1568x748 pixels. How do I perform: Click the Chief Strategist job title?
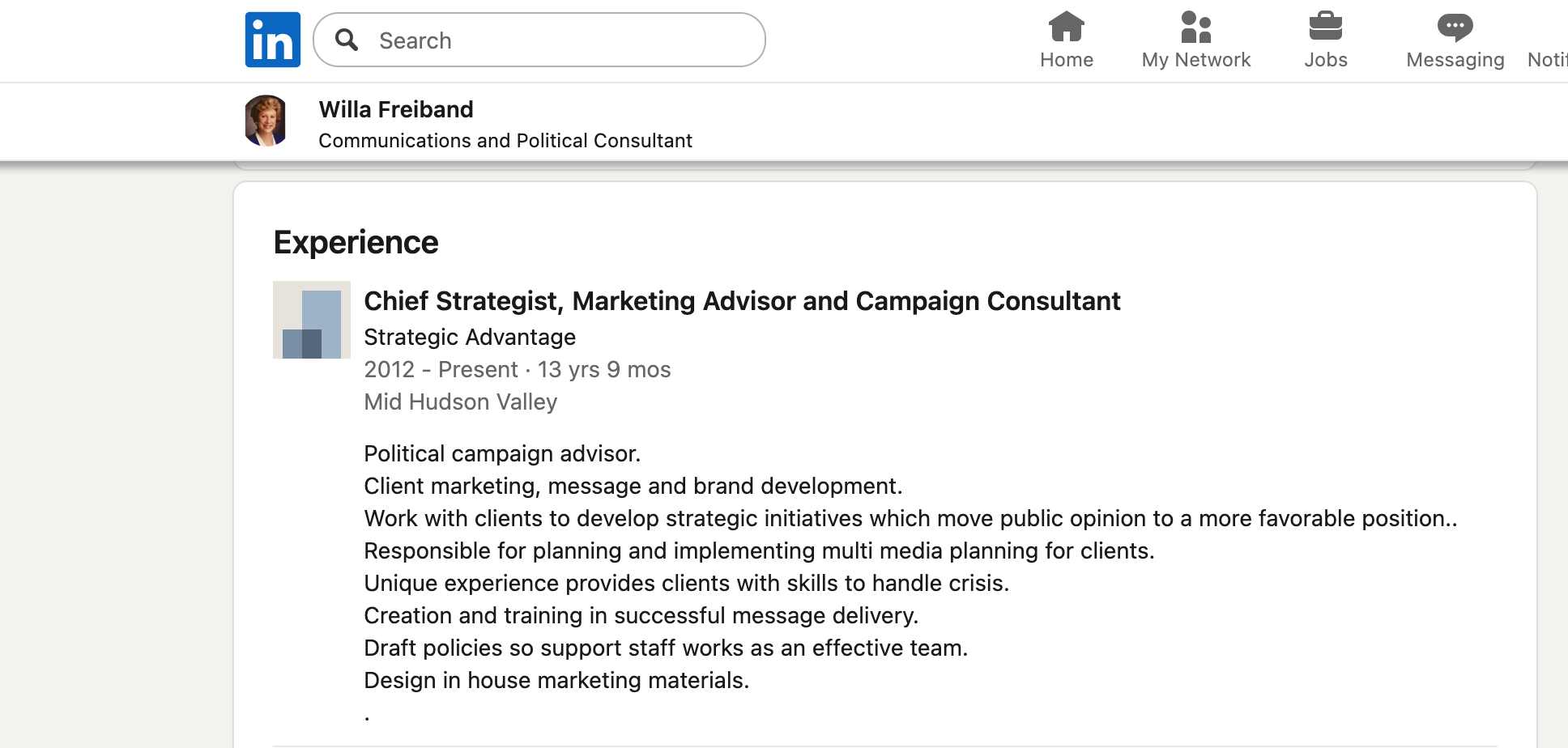[x=742, y=301]
